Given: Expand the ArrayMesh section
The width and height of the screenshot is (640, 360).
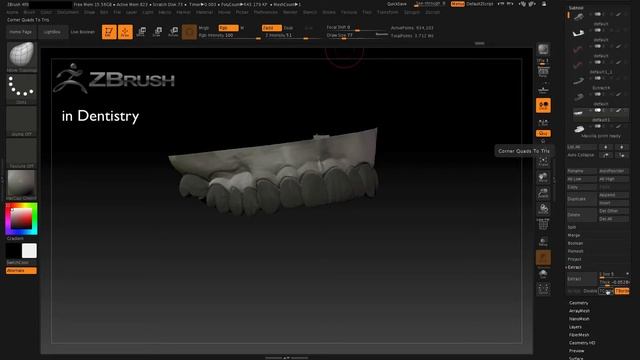Looking at the screenshot, I should 579,311.
